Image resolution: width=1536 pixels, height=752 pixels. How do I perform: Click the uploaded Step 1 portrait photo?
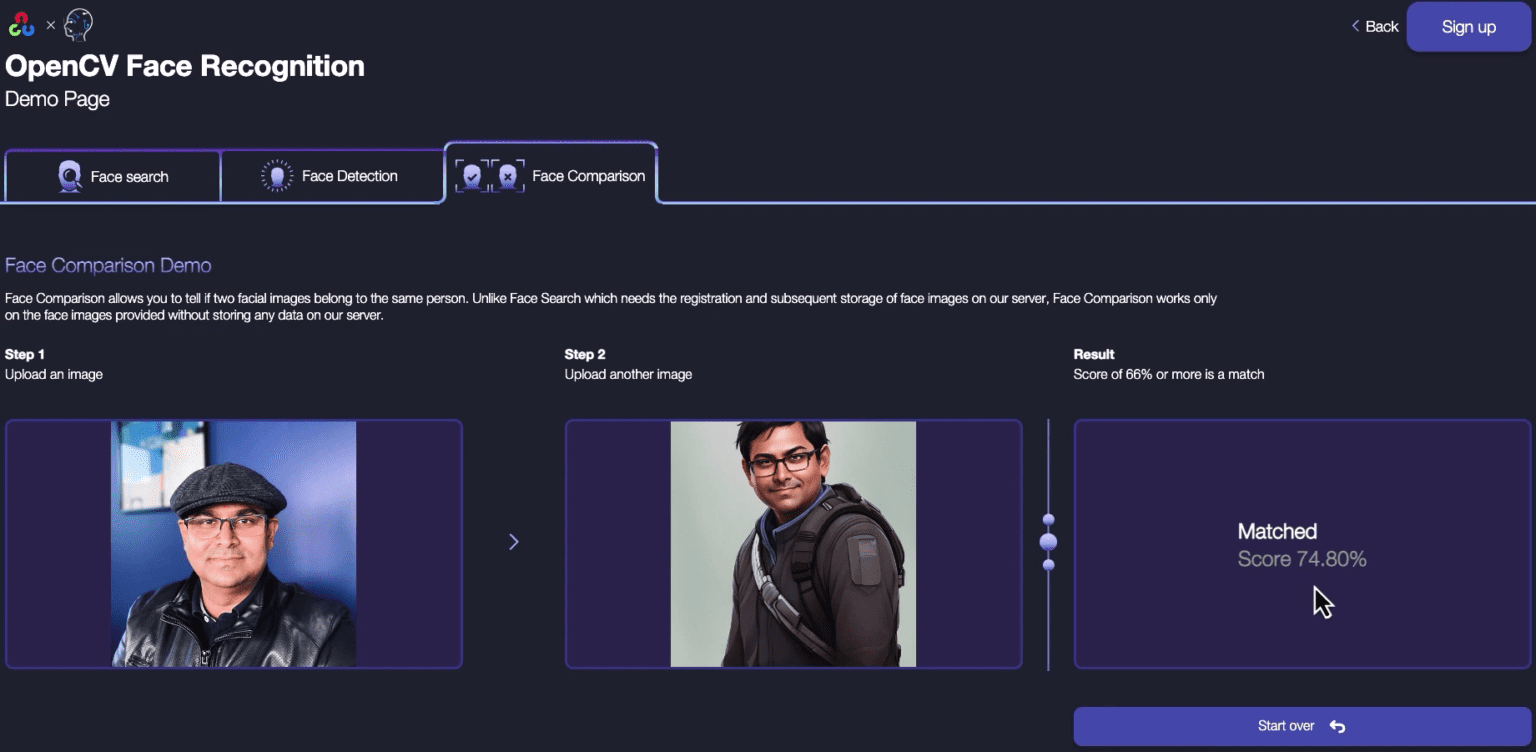click(234, 543)
